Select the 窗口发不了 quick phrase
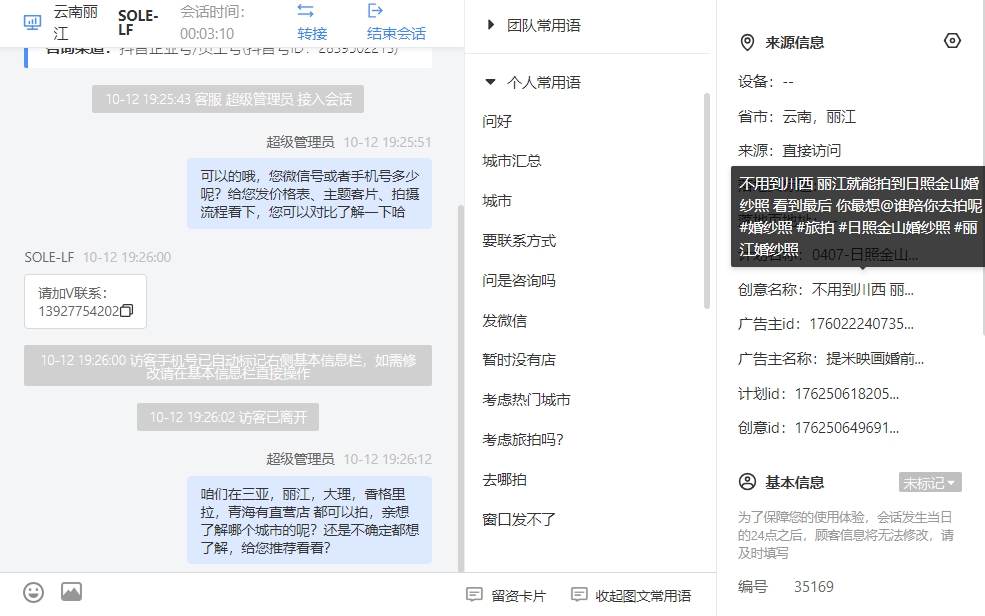This screenshot has width=985, height=616. (519, 520)
